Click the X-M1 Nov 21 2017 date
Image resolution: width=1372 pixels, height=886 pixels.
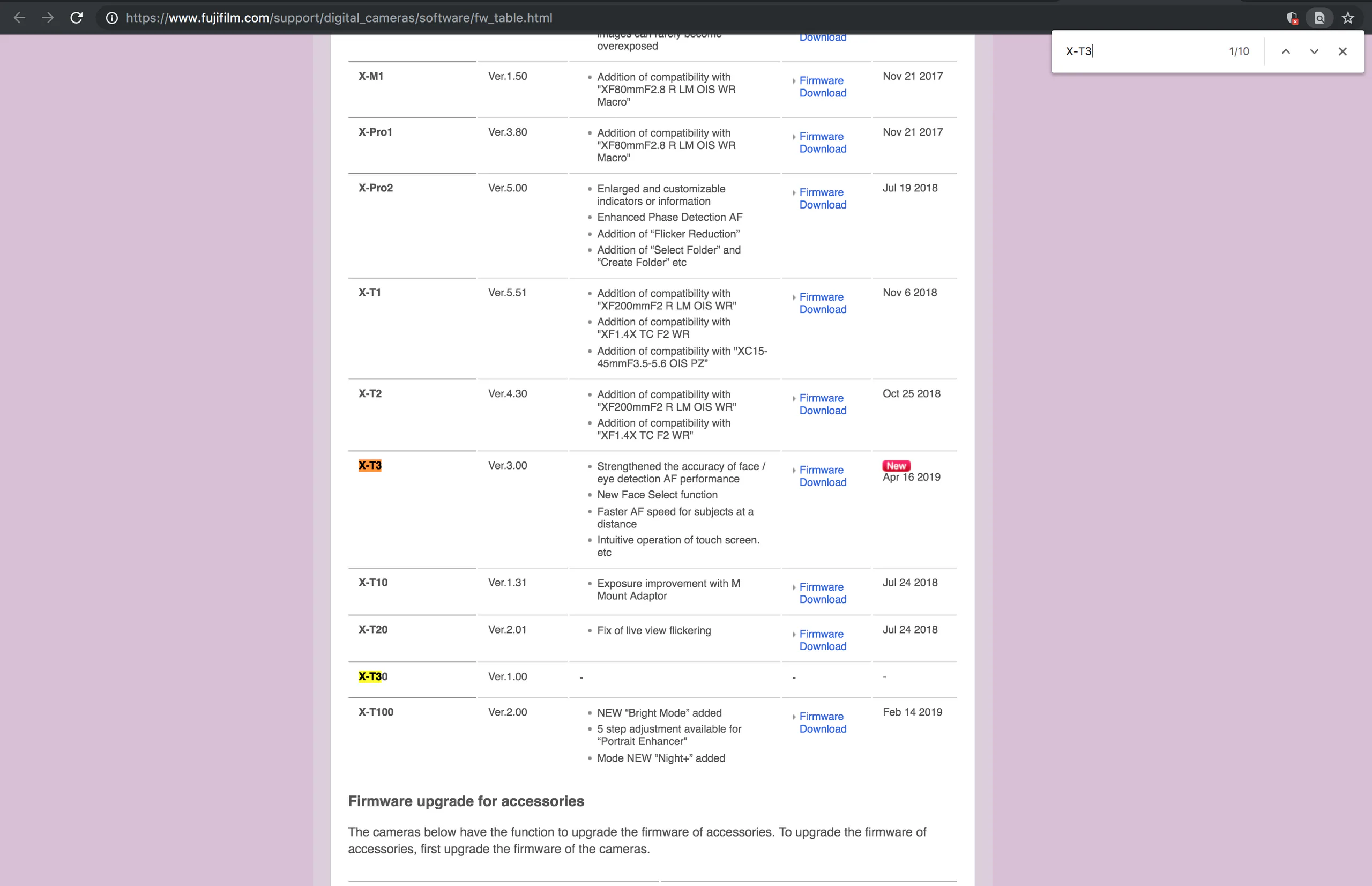pos(912,77)
